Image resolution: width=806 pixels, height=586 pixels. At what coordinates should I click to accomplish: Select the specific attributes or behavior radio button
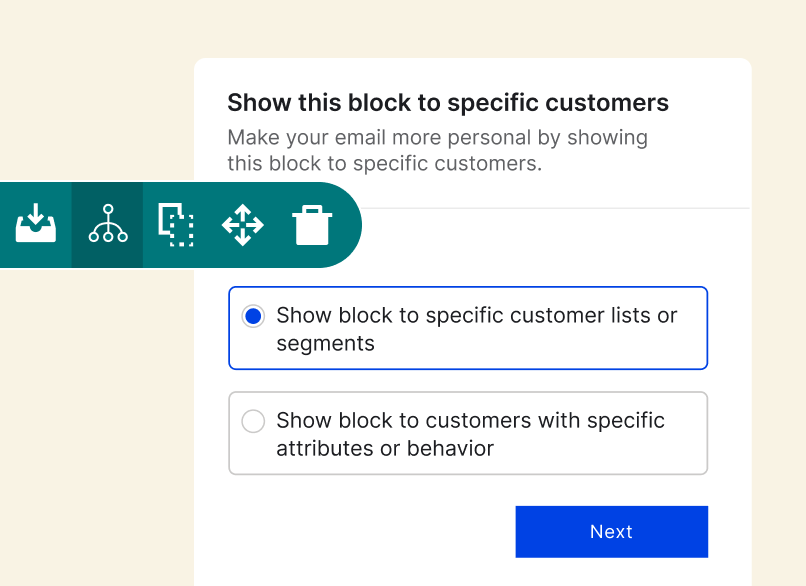click(x=253, y=421)
